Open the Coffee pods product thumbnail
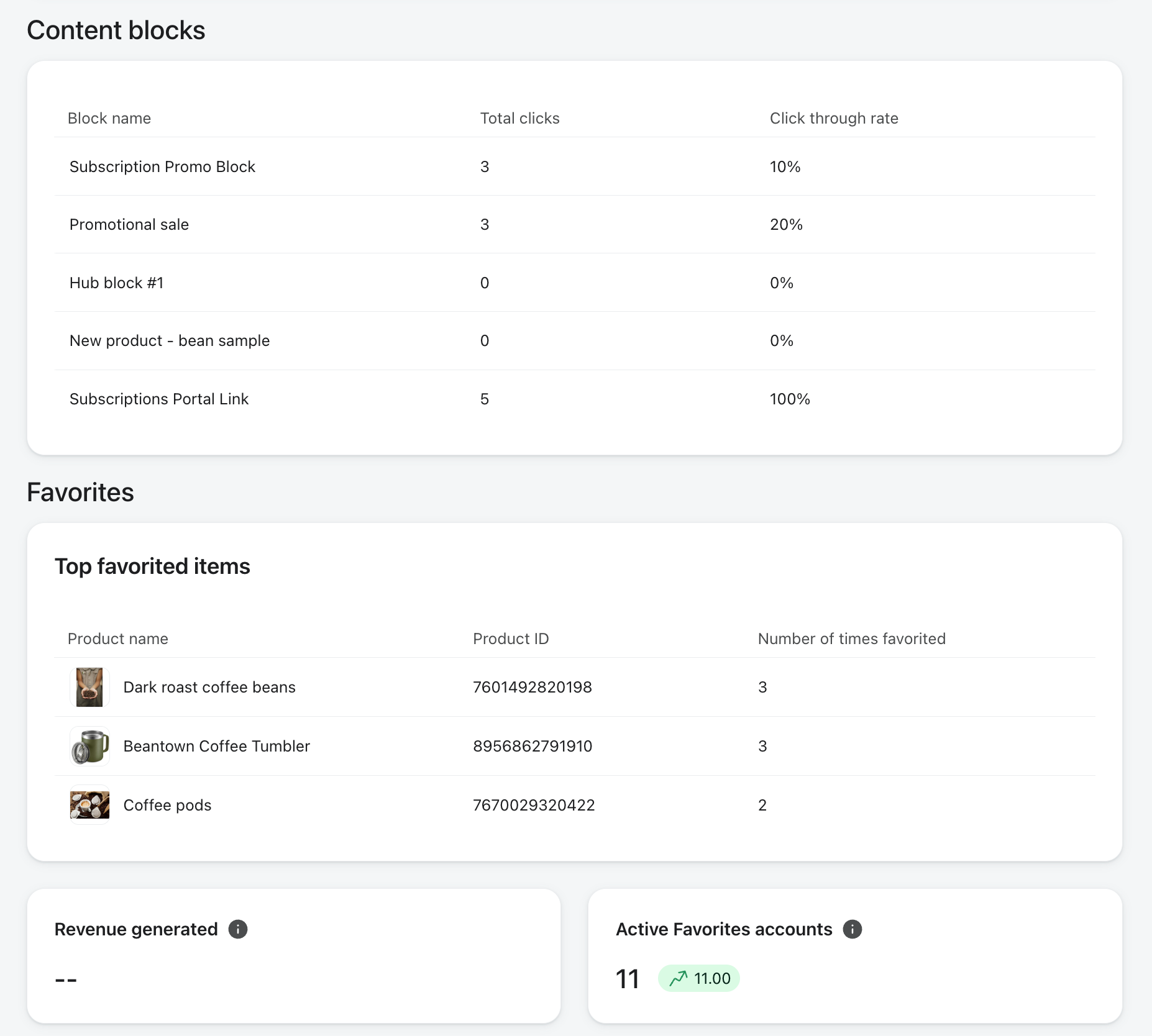The height and width of the screenshot is (1036, 1152). 89,805
